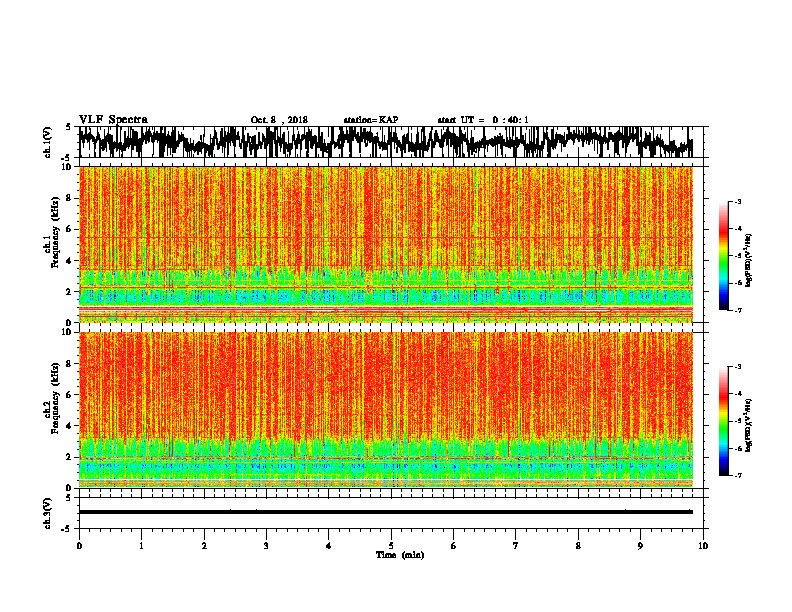This screenshot has width=792, height=612.
Task: Click the flat black ch.3 voltage trace
Action: click(385, 512)
